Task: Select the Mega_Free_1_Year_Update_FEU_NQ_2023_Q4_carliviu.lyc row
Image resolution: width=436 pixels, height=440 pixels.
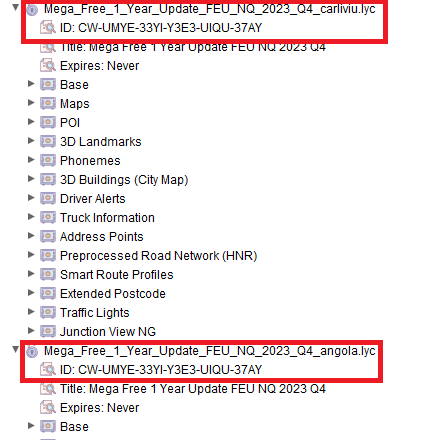Action: [210, 9]
